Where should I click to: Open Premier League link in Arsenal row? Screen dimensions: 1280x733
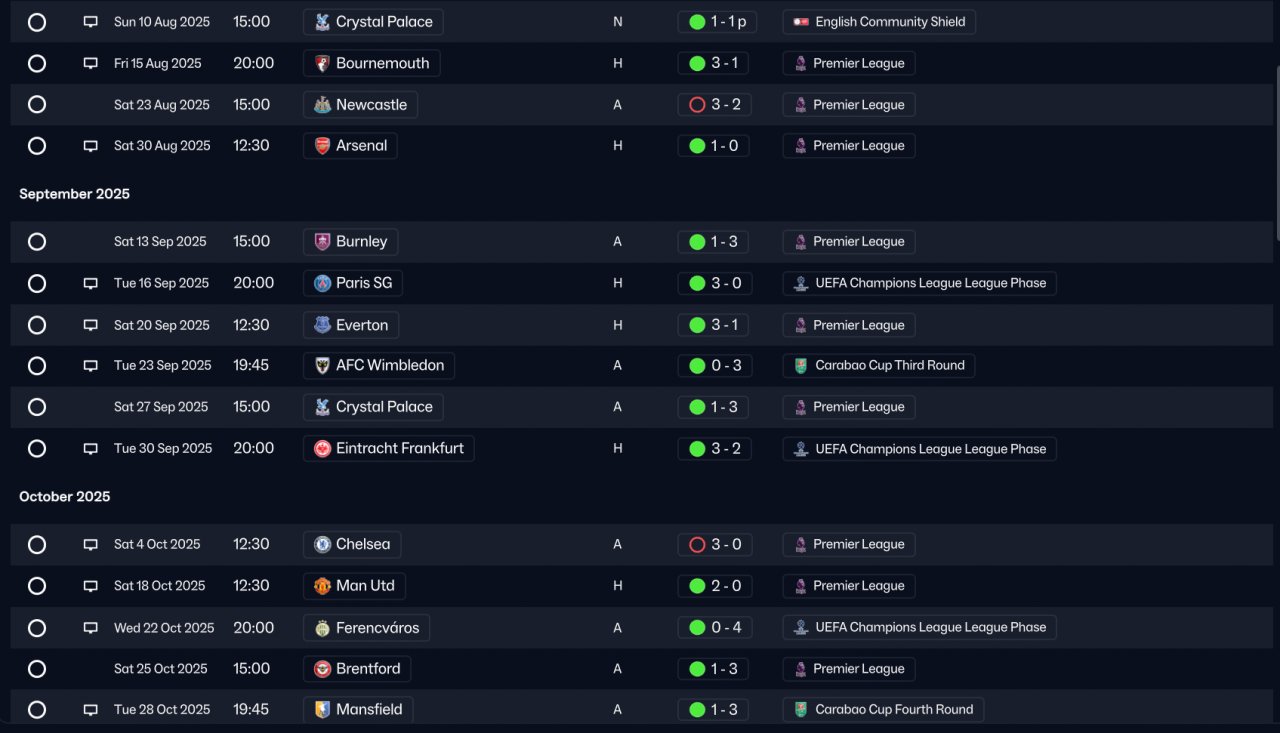[848, 146]
